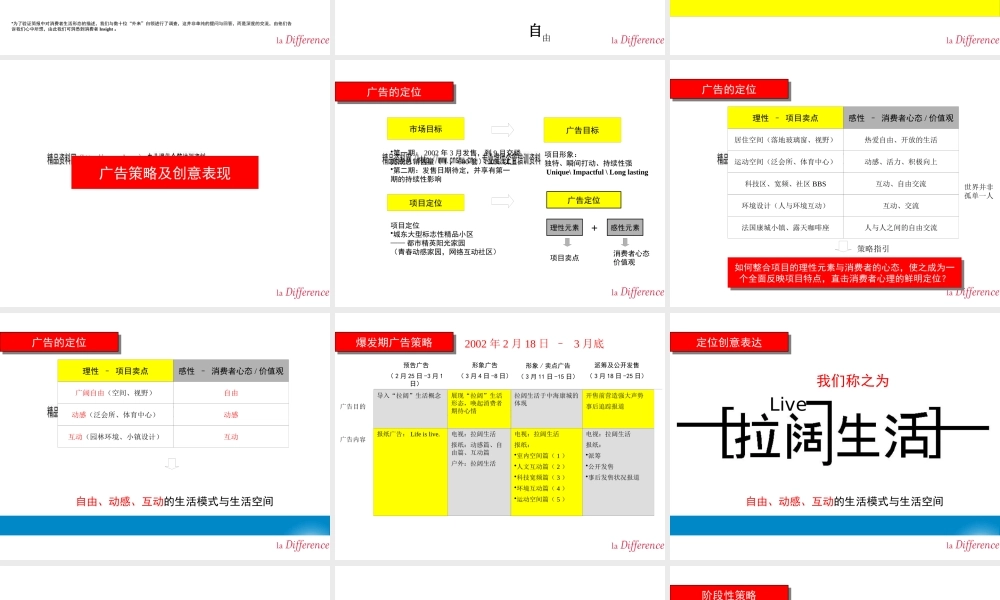Click the side note 世界并非孤单一人
Screen dimensions: 1000x600
coord(978,191)
